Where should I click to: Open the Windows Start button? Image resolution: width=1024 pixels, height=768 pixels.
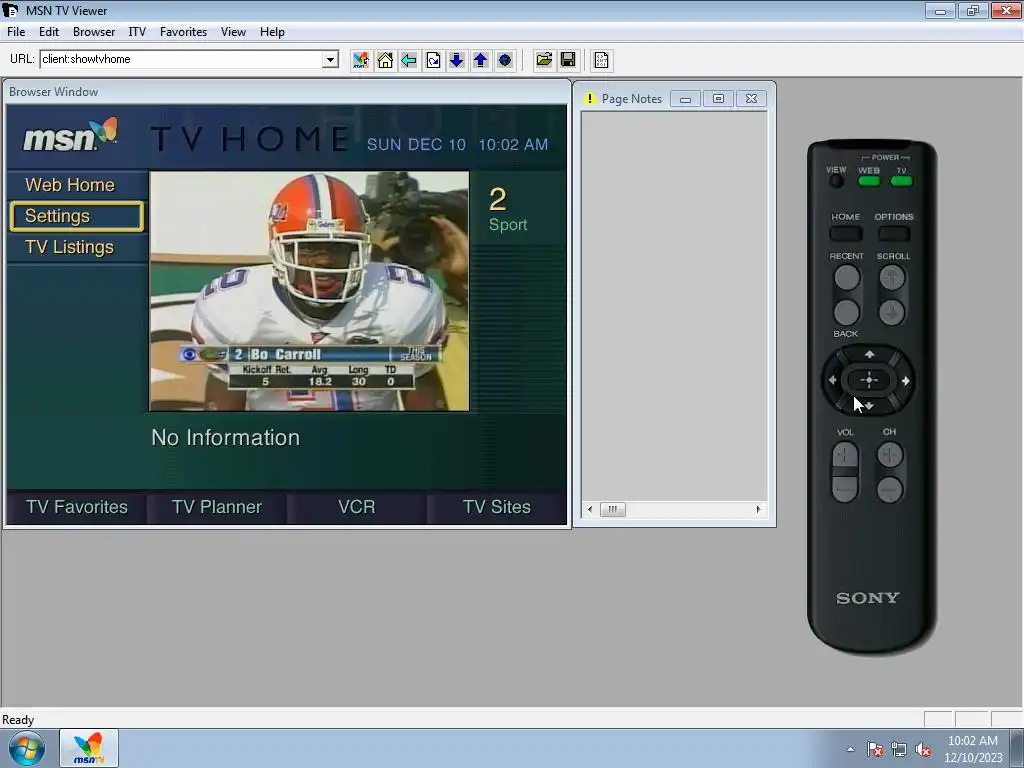[x=27, y=748]
